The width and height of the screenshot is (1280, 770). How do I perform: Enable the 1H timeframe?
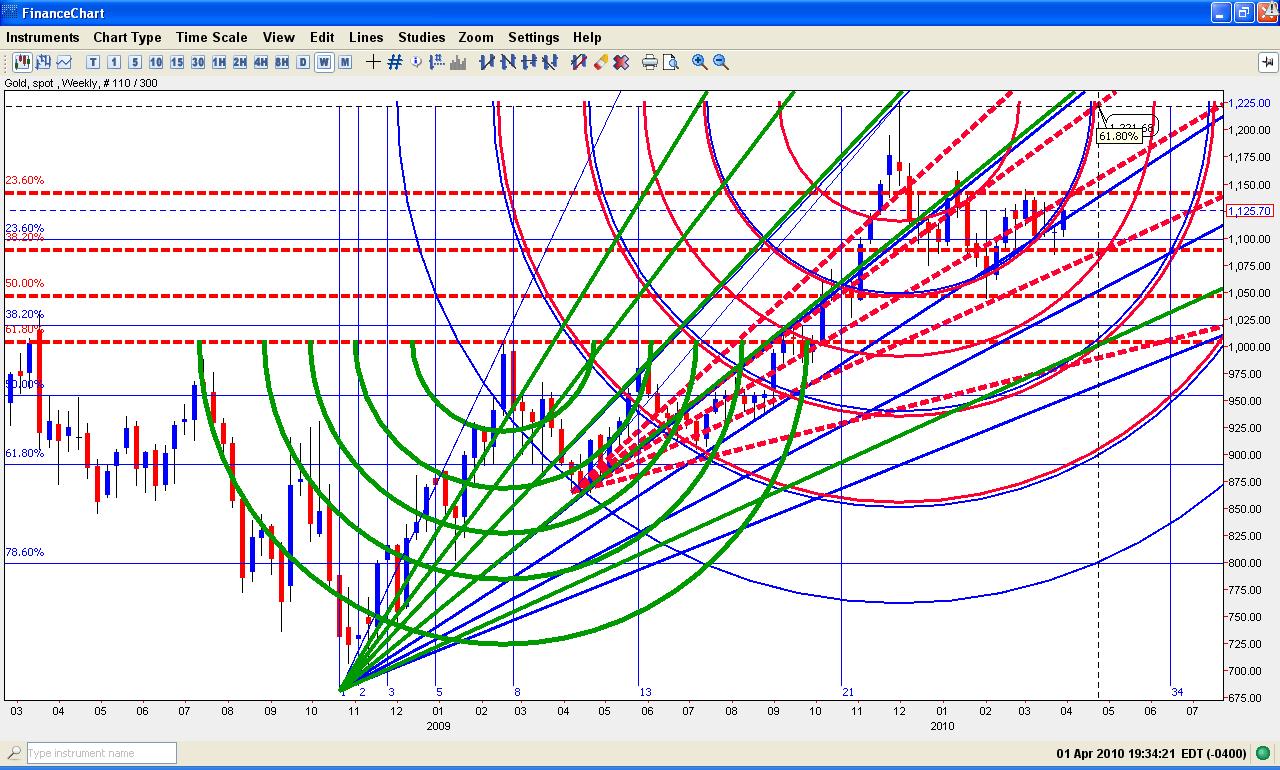[x=221, y=62]
